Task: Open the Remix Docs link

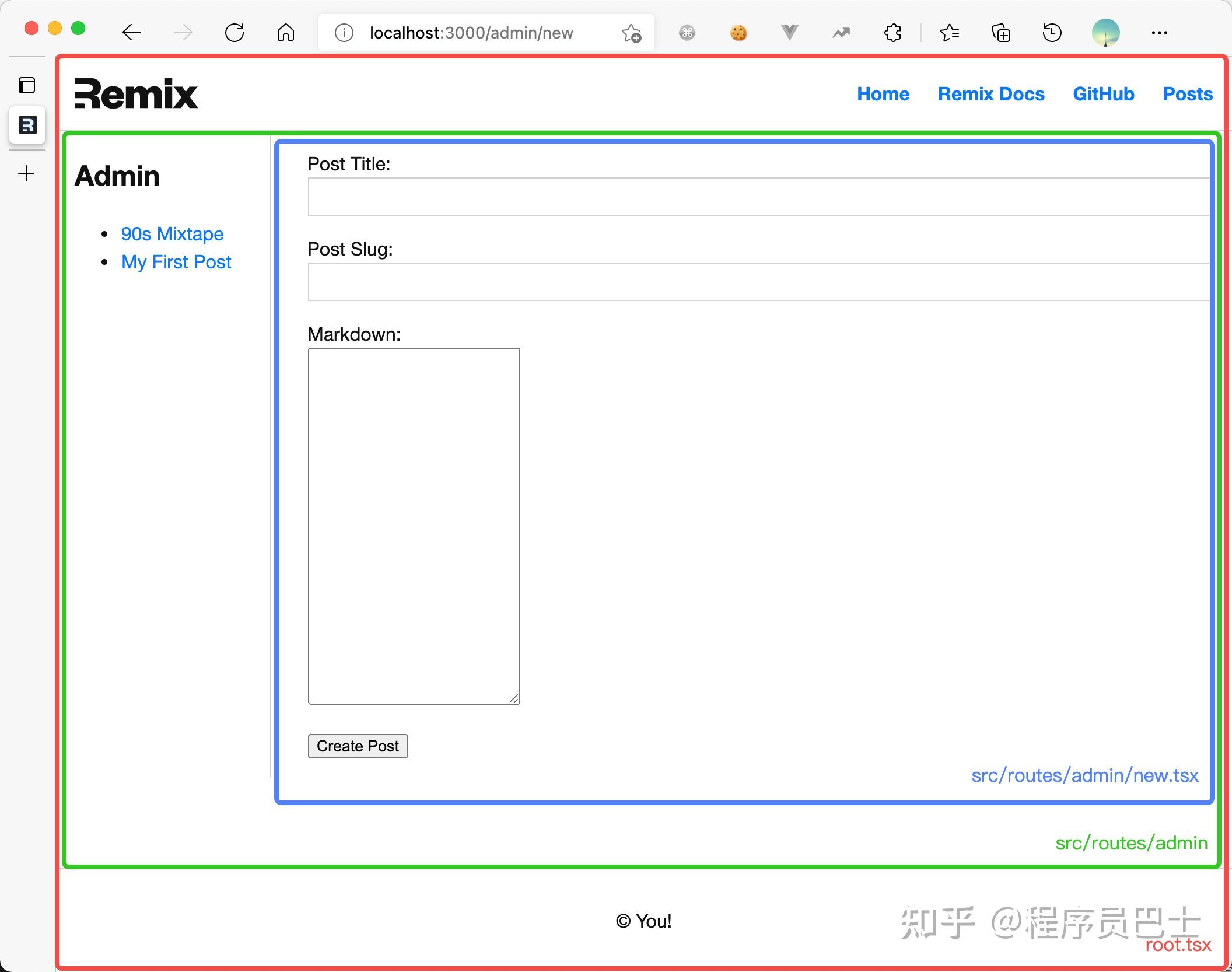Action: tap(991, 94)
